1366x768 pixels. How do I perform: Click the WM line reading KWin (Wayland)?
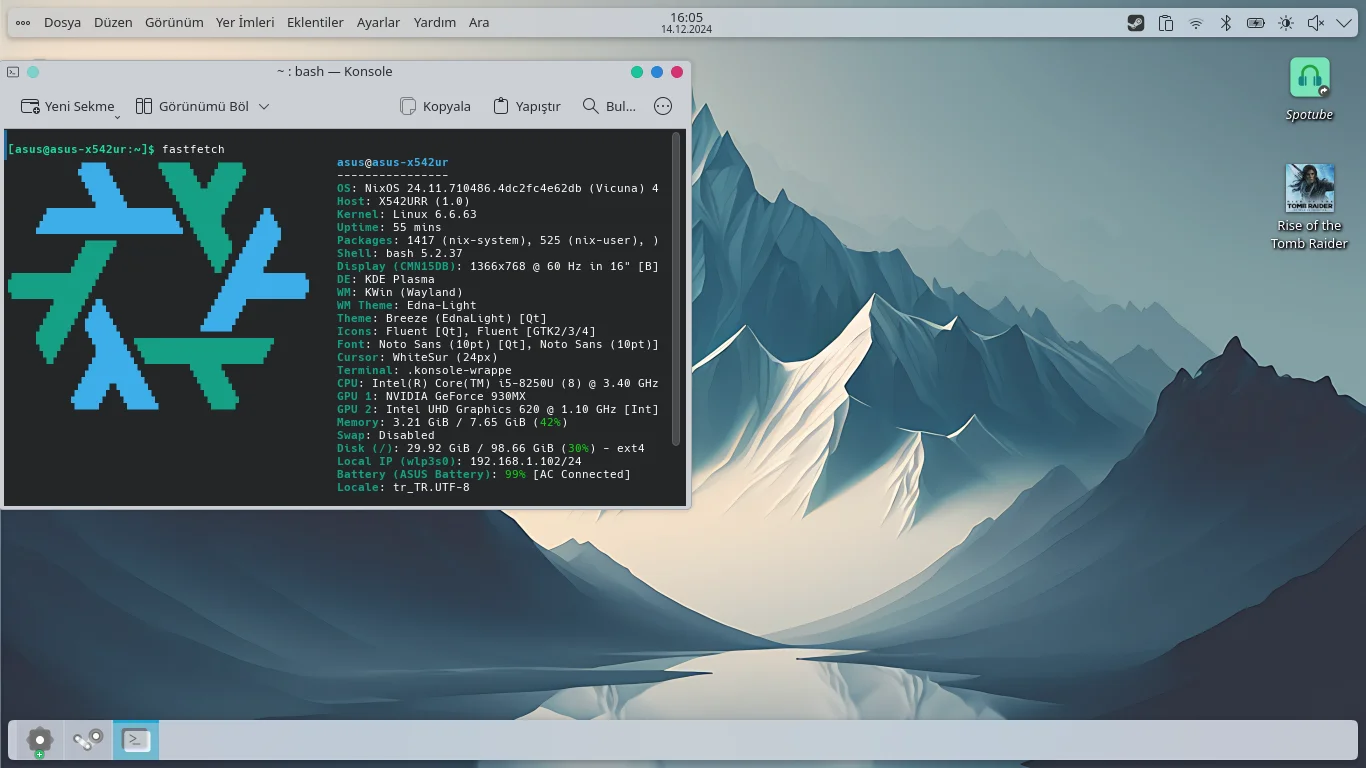(x=400, y=292)
